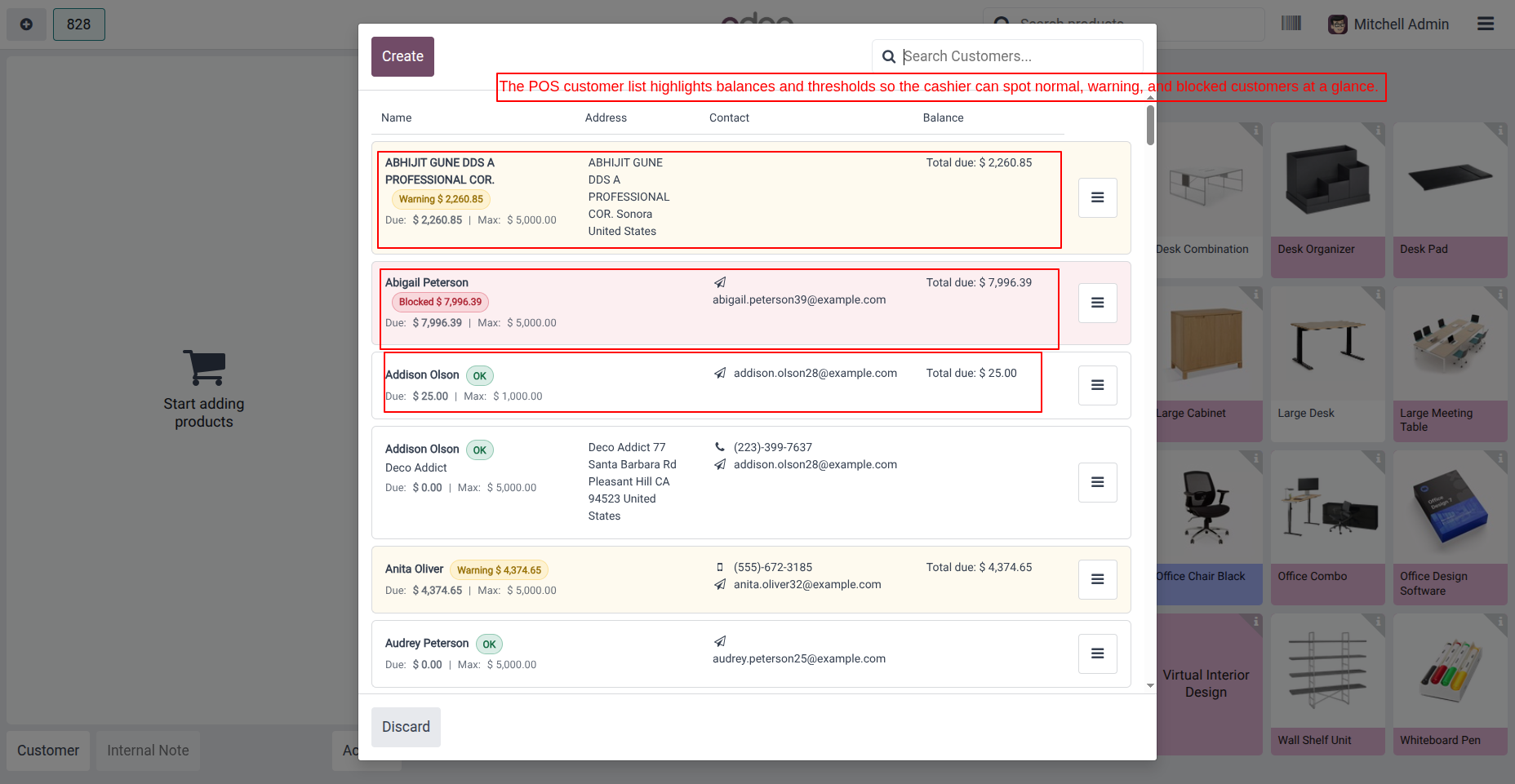Select customer Audrey Peterson
The width and height of the screenshot is (1515, 784).
pyautogui.click(x=751, y=653)
